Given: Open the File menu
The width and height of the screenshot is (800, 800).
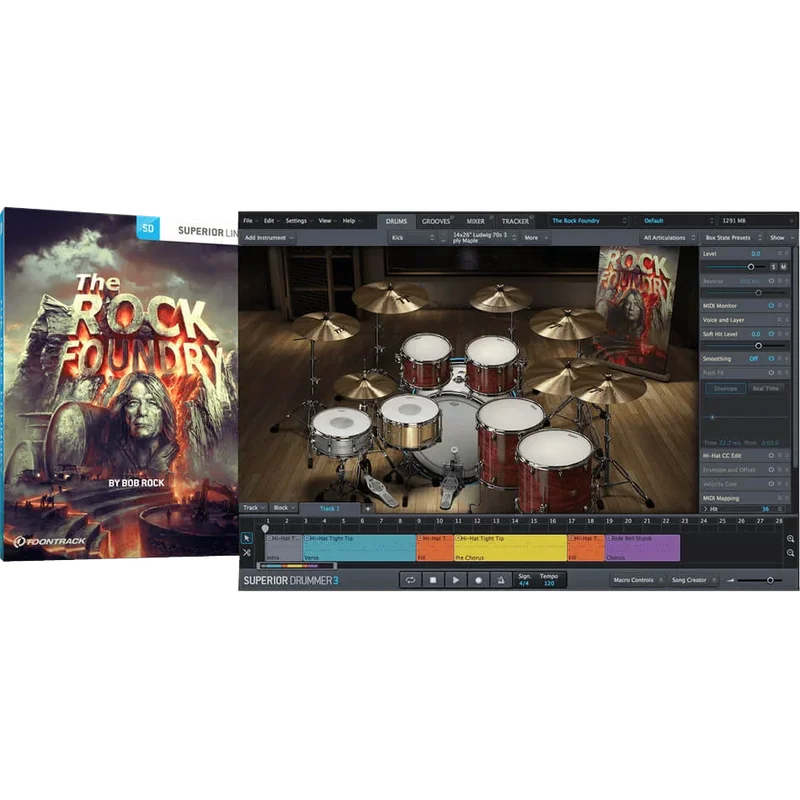Looking at the screenshot, I should [x=251, y=221].
